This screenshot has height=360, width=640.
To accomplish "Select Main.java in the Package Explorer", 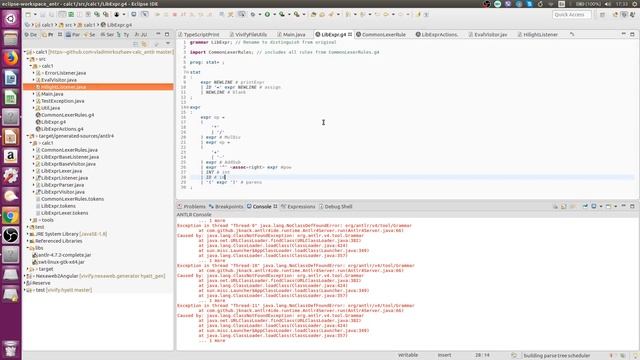I will (52, 94).
